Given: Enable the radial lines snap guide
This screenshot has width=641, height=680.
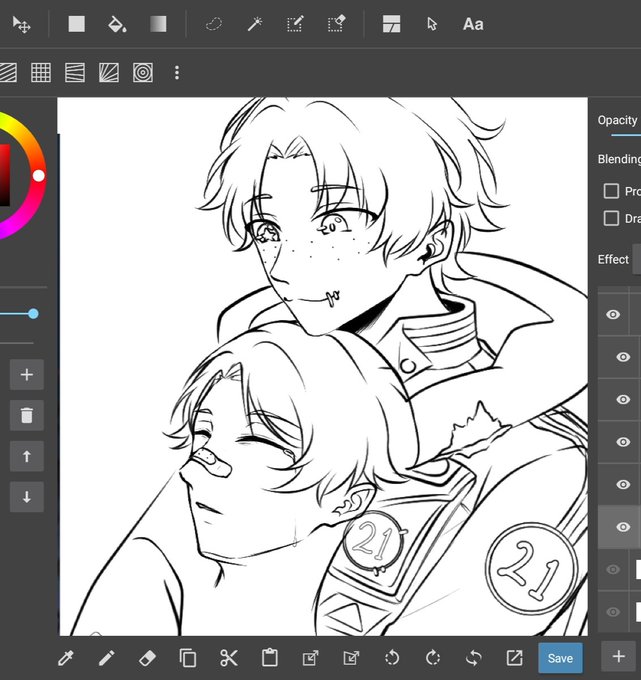Looking at the screenshot, I should click(x=109, y=72).
